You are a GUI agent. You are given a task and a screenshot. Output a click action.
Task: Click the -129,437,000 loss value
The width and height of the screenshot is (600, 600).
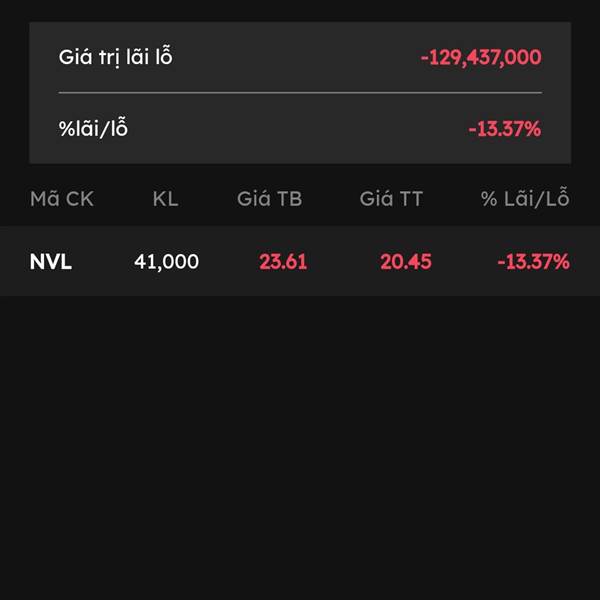[x=481, y=58]
